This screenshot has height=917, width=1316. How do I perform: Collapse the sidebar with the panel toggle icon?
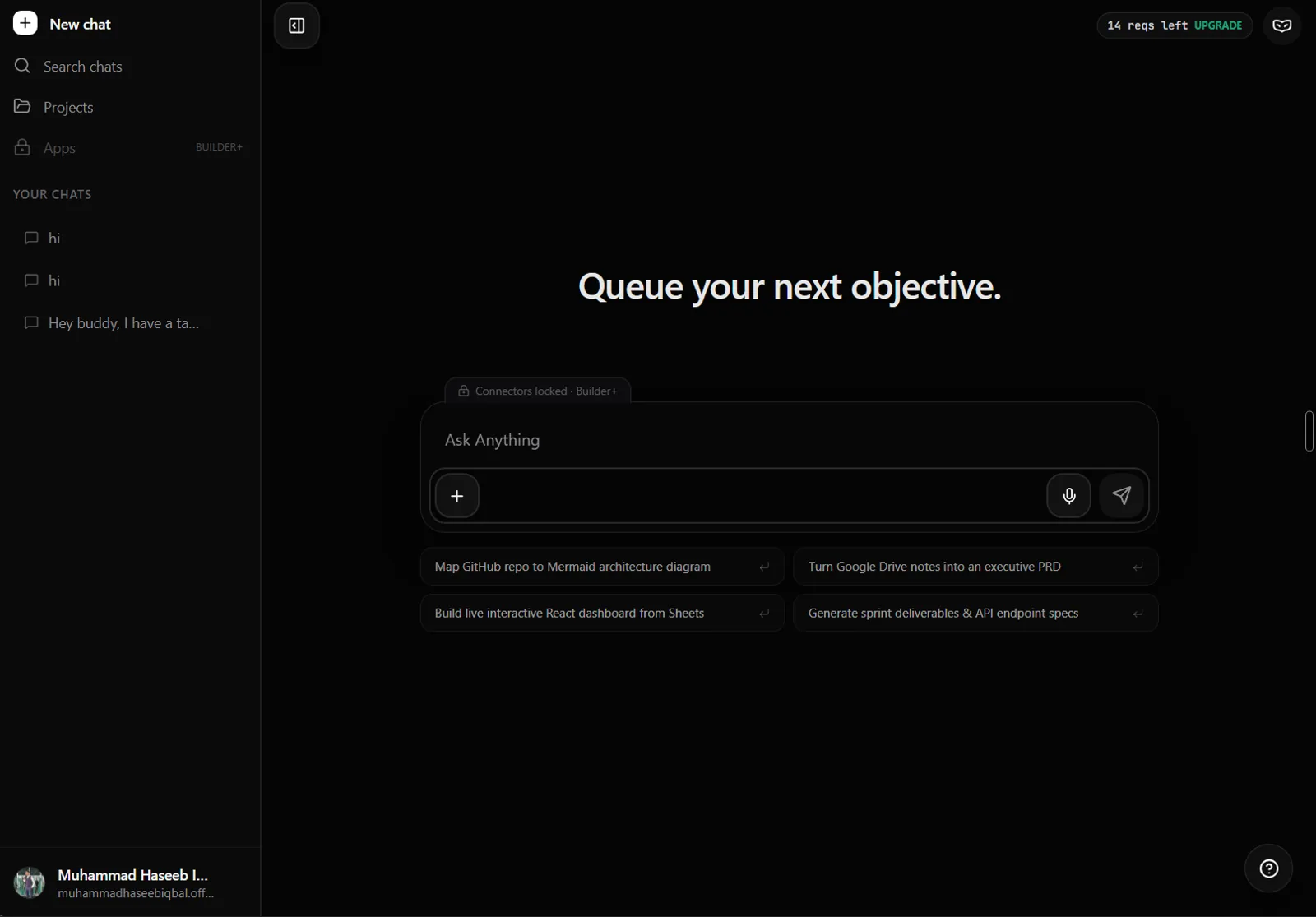pyautogui.click(x=297, y=25)
